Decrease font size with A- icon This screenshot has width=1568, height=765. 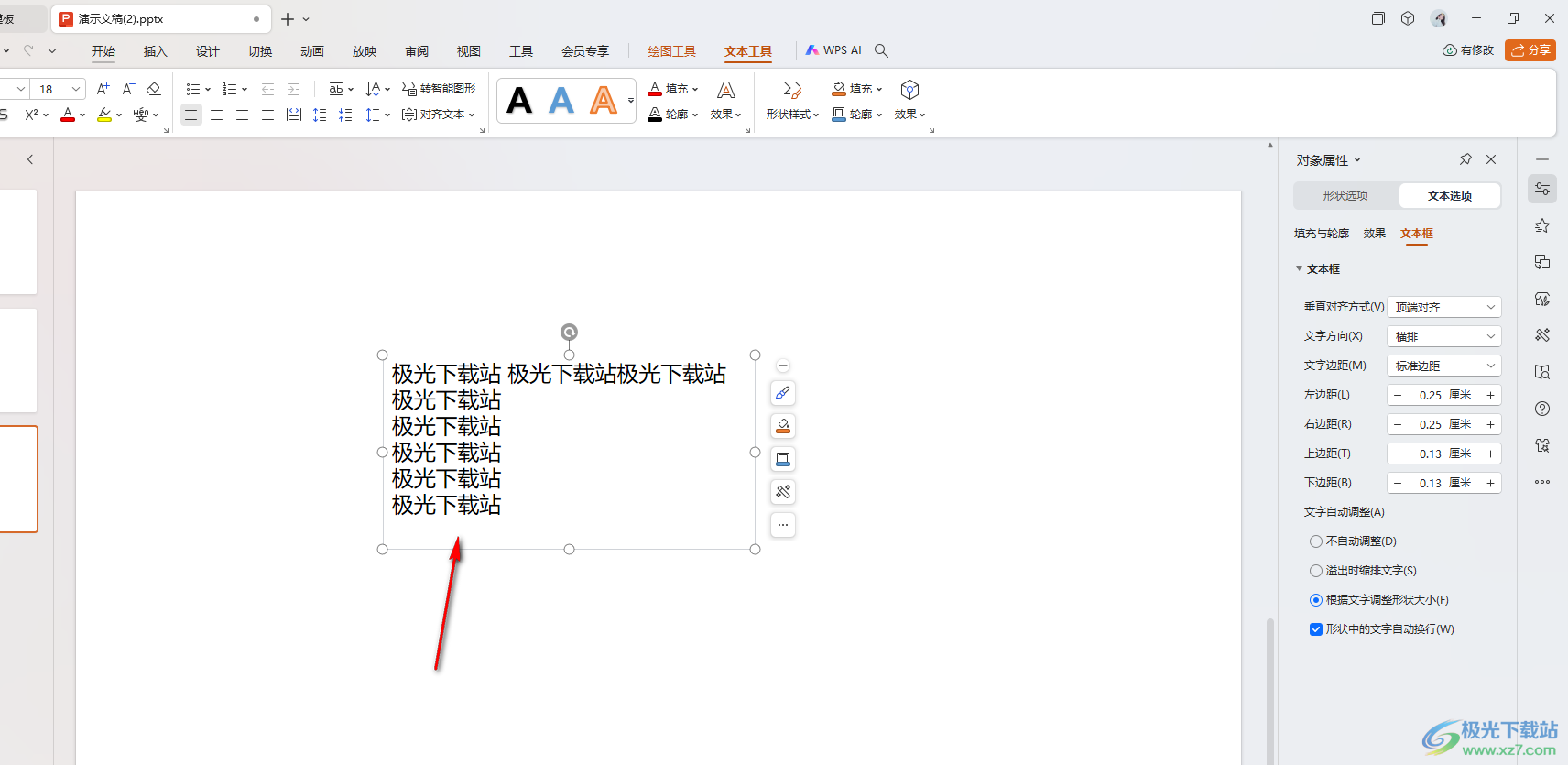point(128,89)
